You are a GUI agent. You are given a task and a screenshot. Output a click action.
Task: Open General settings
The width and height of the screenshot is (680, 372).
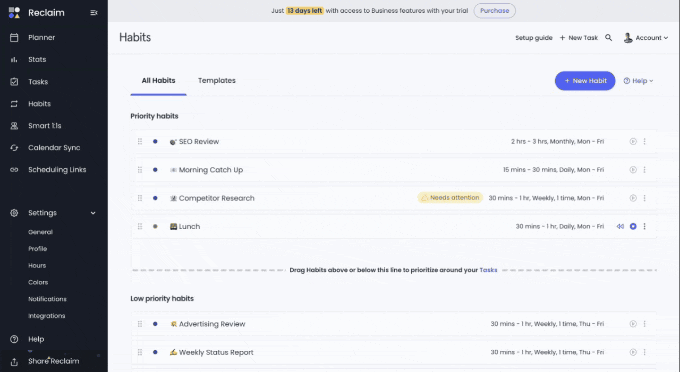click(40, 232)
